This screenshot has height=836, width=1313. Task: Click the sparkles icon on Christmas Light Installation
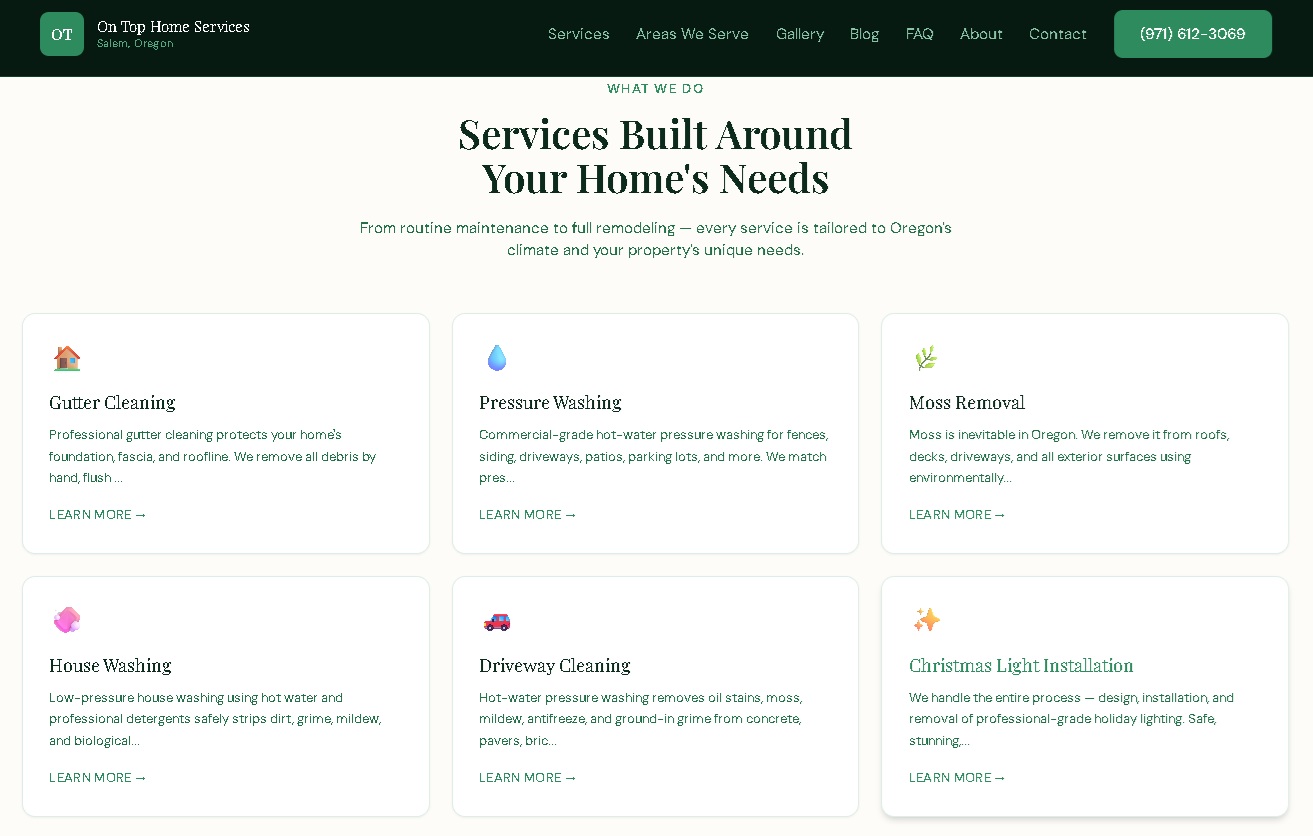coord(926,620)
